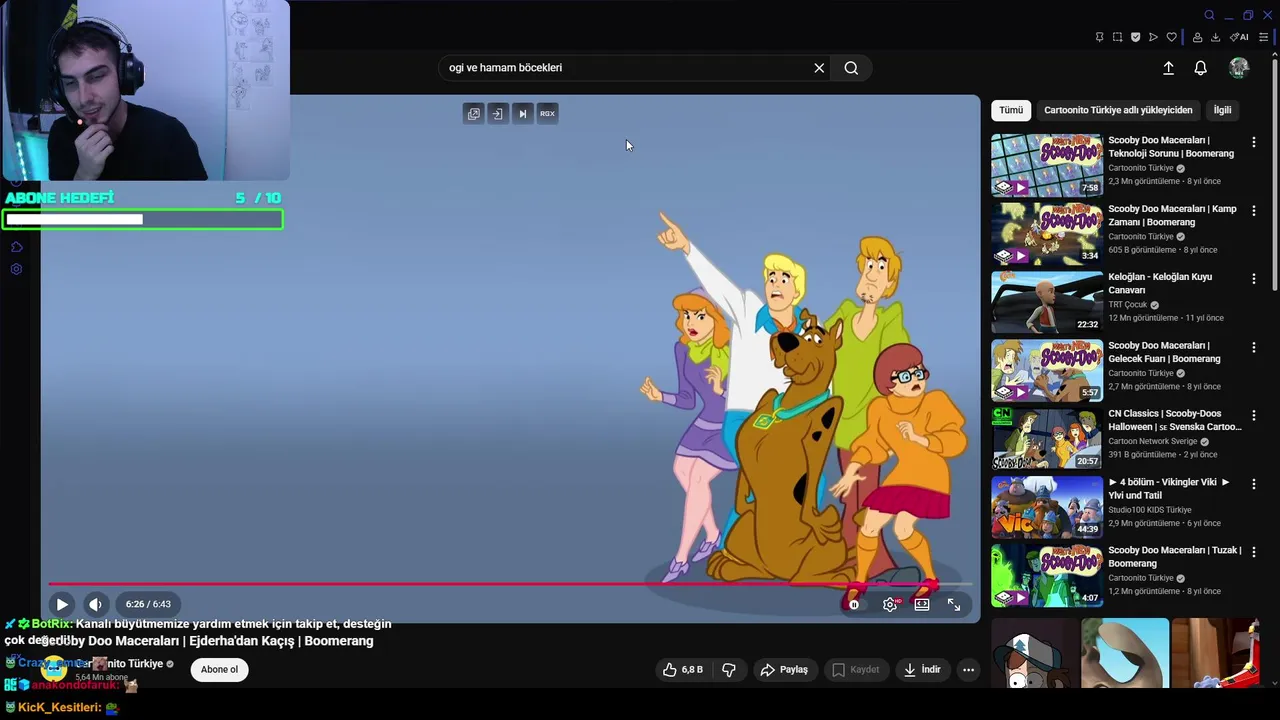Click the 'İndir' download button
Image resolution: width=1280 pixels, height=720 pixels.
coord(921,670)
